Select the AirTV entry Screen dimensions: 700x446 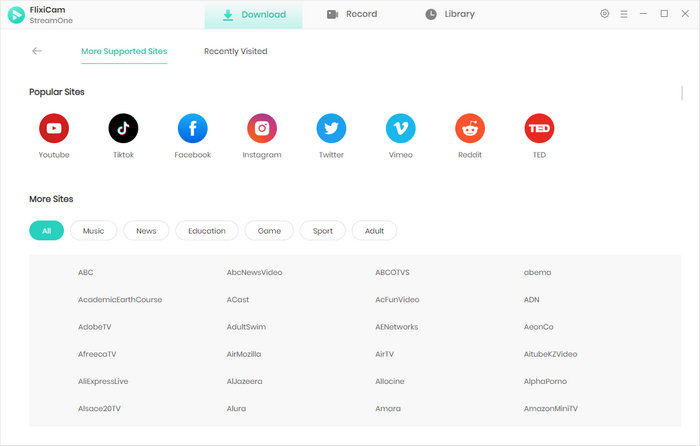(384, 354)
